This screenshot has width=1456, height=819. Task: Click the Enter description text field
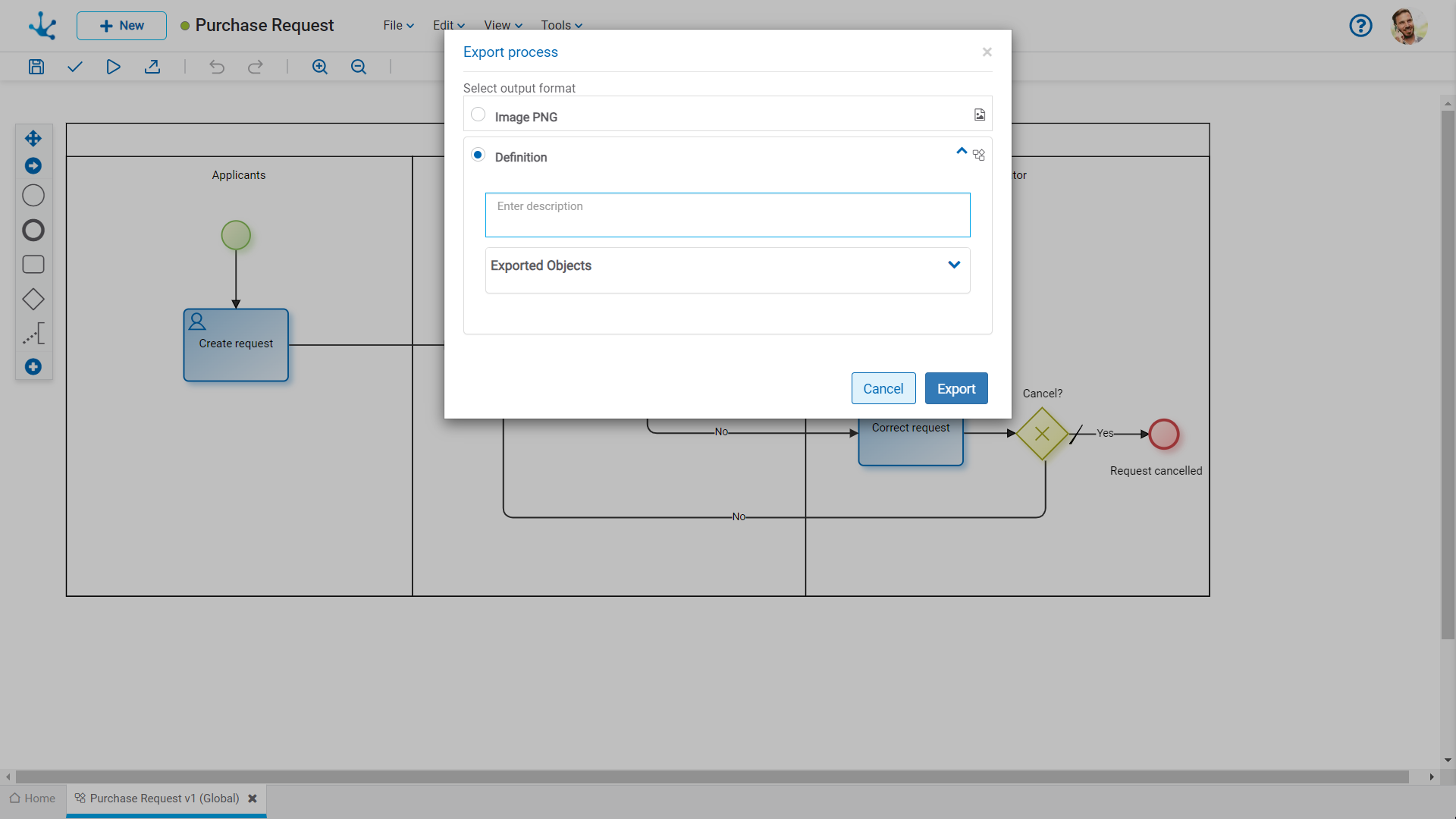pyautogui.click(x=727, y=215)
